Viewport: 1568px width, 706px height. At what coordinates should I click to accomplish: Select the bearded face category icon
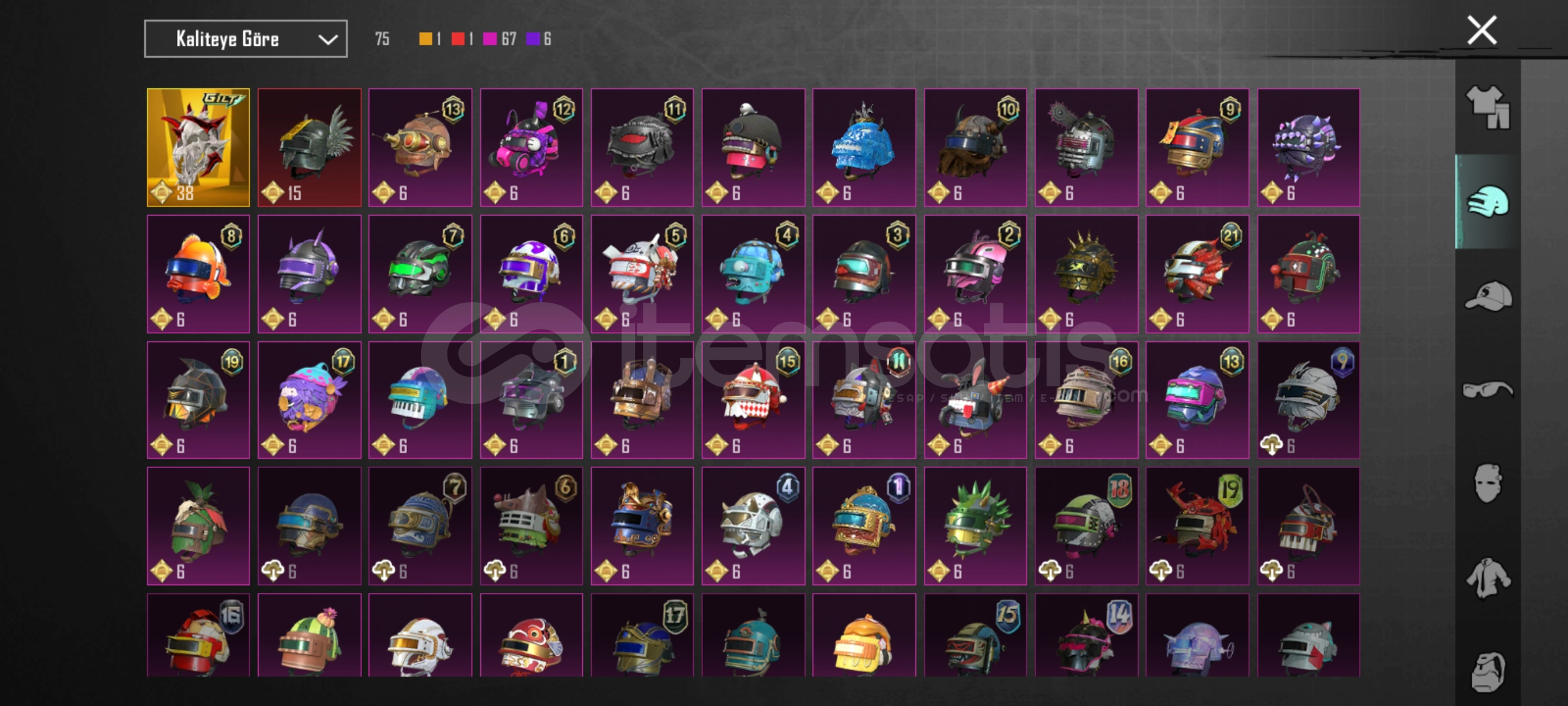click(1488, 671)
